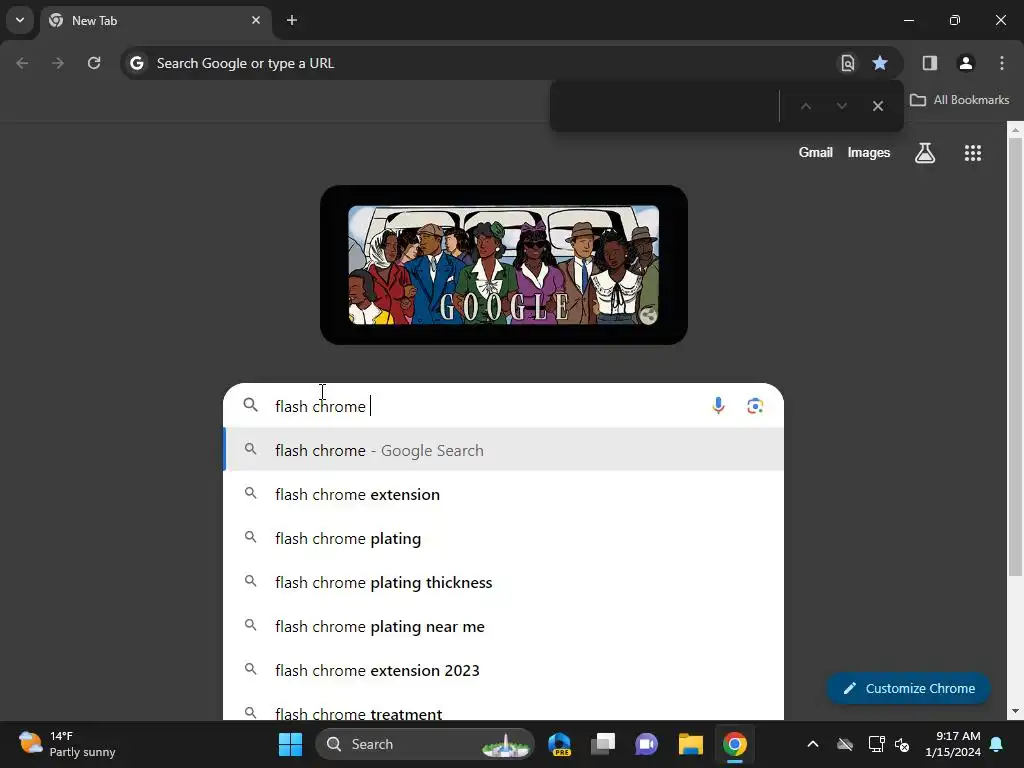Open the Images link
The height and width of the screenshot is (768, 1024).
[869, 152]
